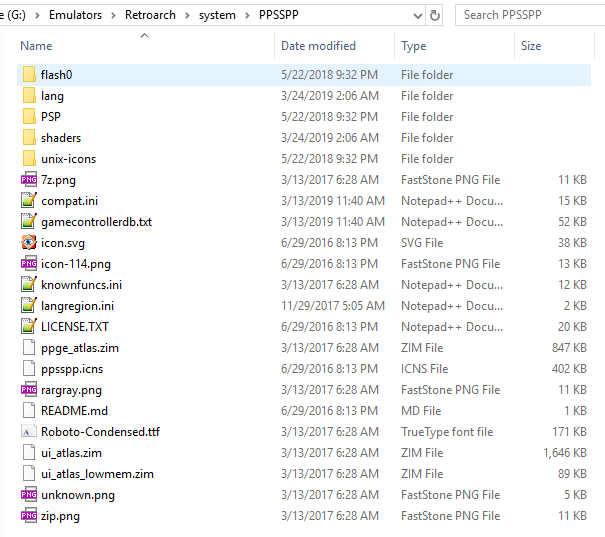The height and width of the screenshot is (537, 605).
Task: Click the rargray.png file icon
Action: tap(29, 389)
